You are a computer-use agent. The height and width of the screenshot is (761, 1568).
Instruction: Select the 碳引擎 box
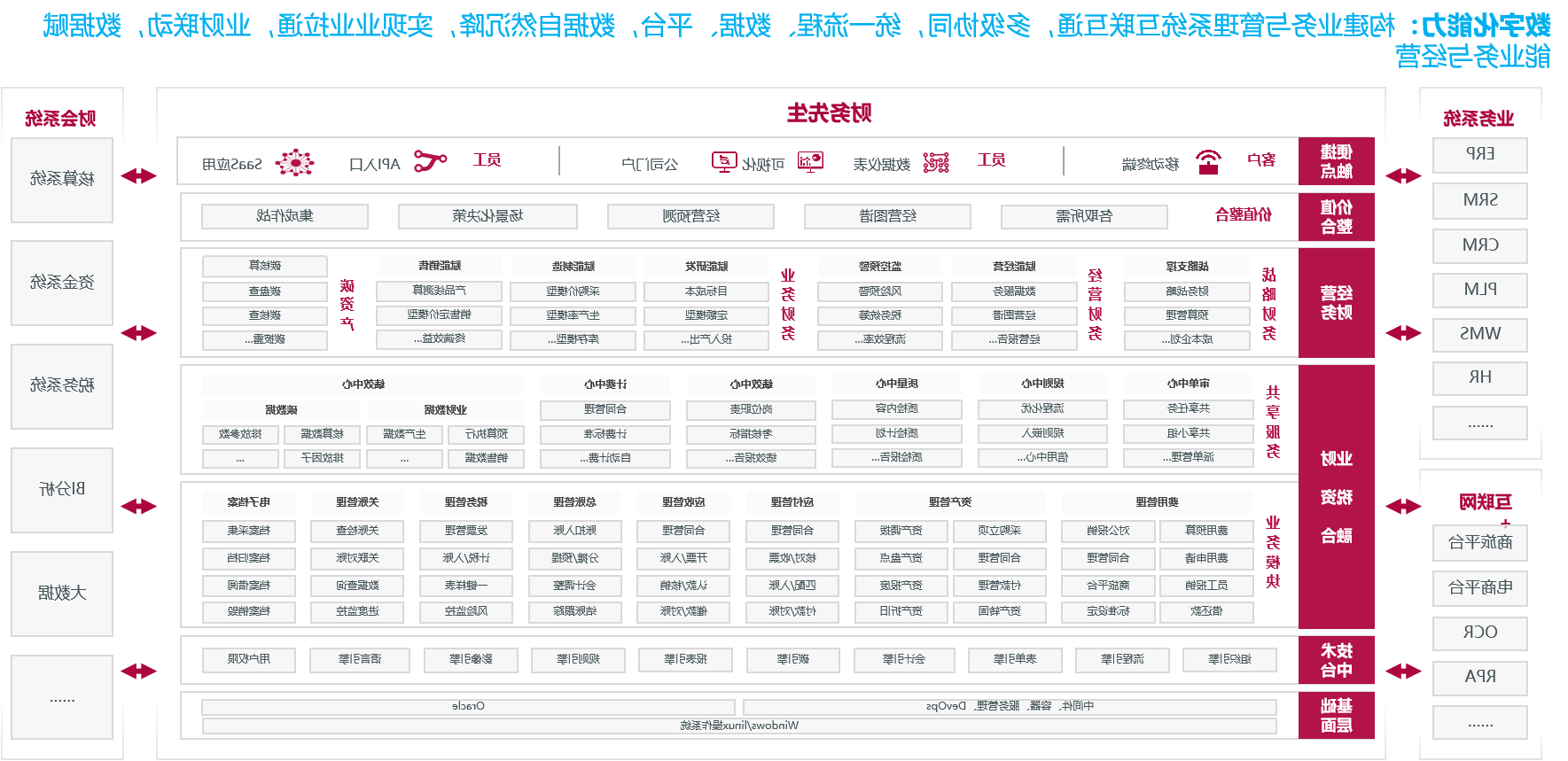pos(792,660)
